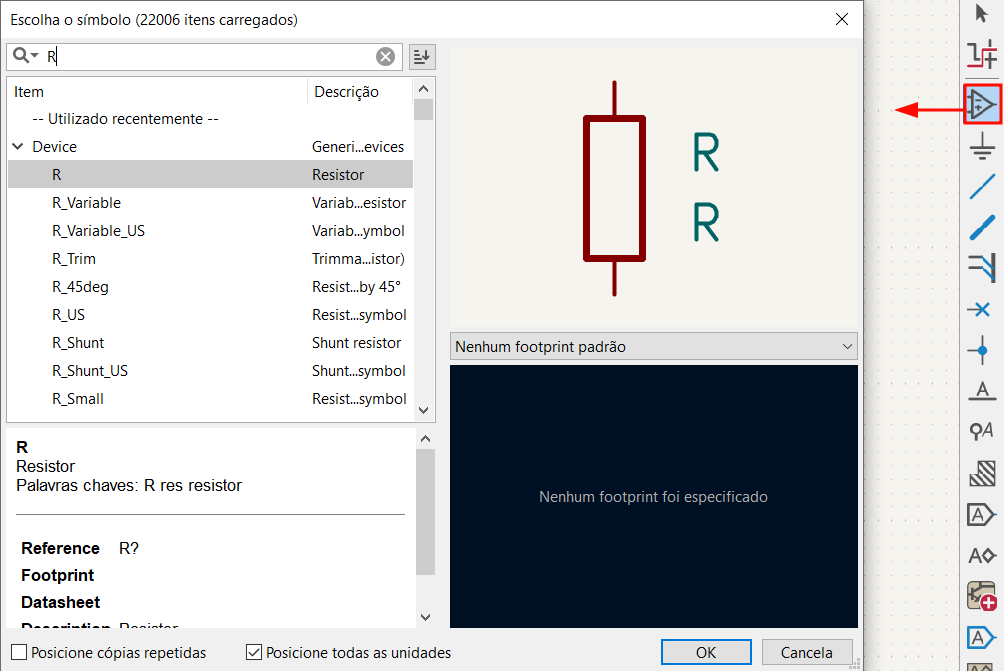Select the underlined A net label tool
The image size is (1004, 671).
(982, 390)
